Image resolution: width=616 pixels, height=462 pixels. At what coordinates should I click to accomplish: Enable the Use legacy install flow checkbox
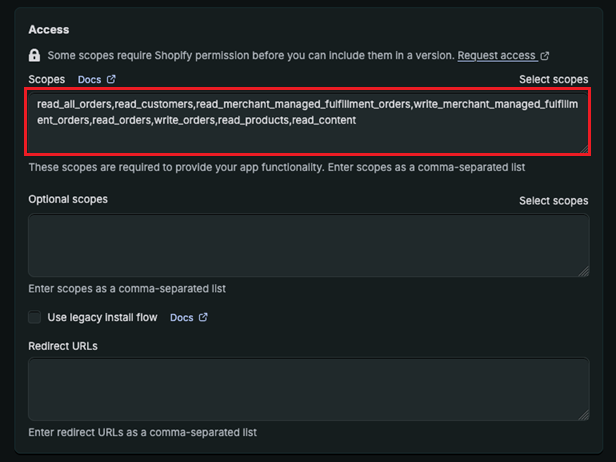35,318
